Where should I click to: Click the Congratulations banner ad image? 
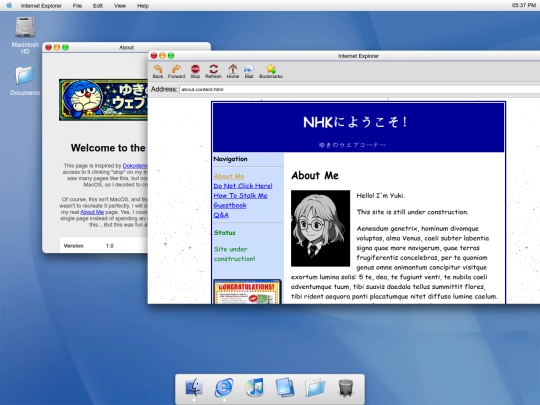(x=247, y=292)
